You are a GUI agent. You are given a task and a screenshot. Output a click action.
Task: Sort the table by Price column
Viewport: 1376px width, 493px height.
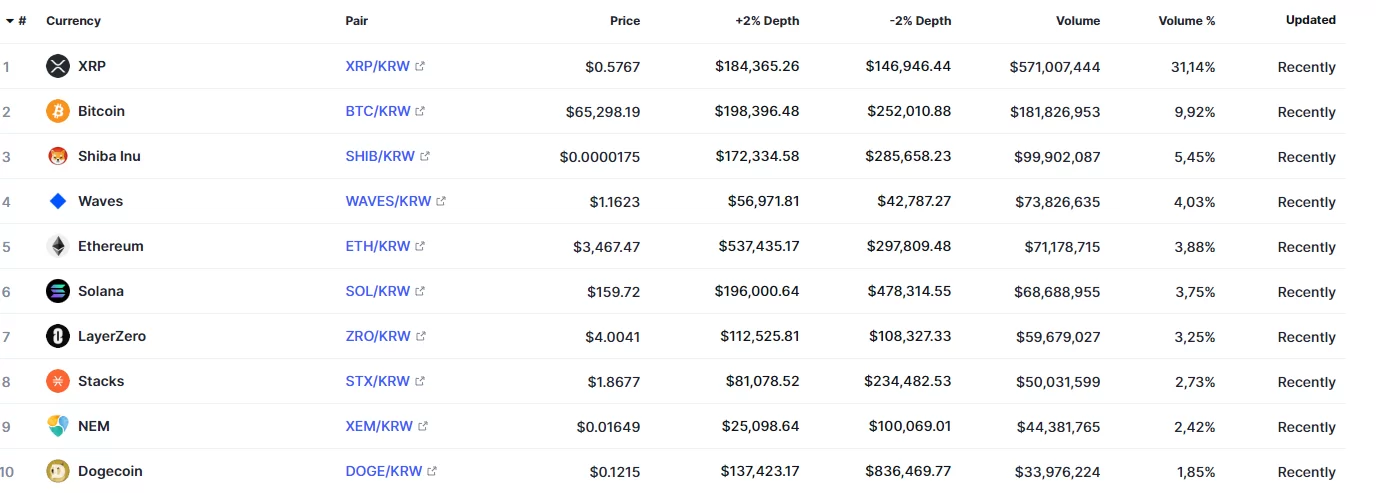pyautogui.click(x=625, y=20)
